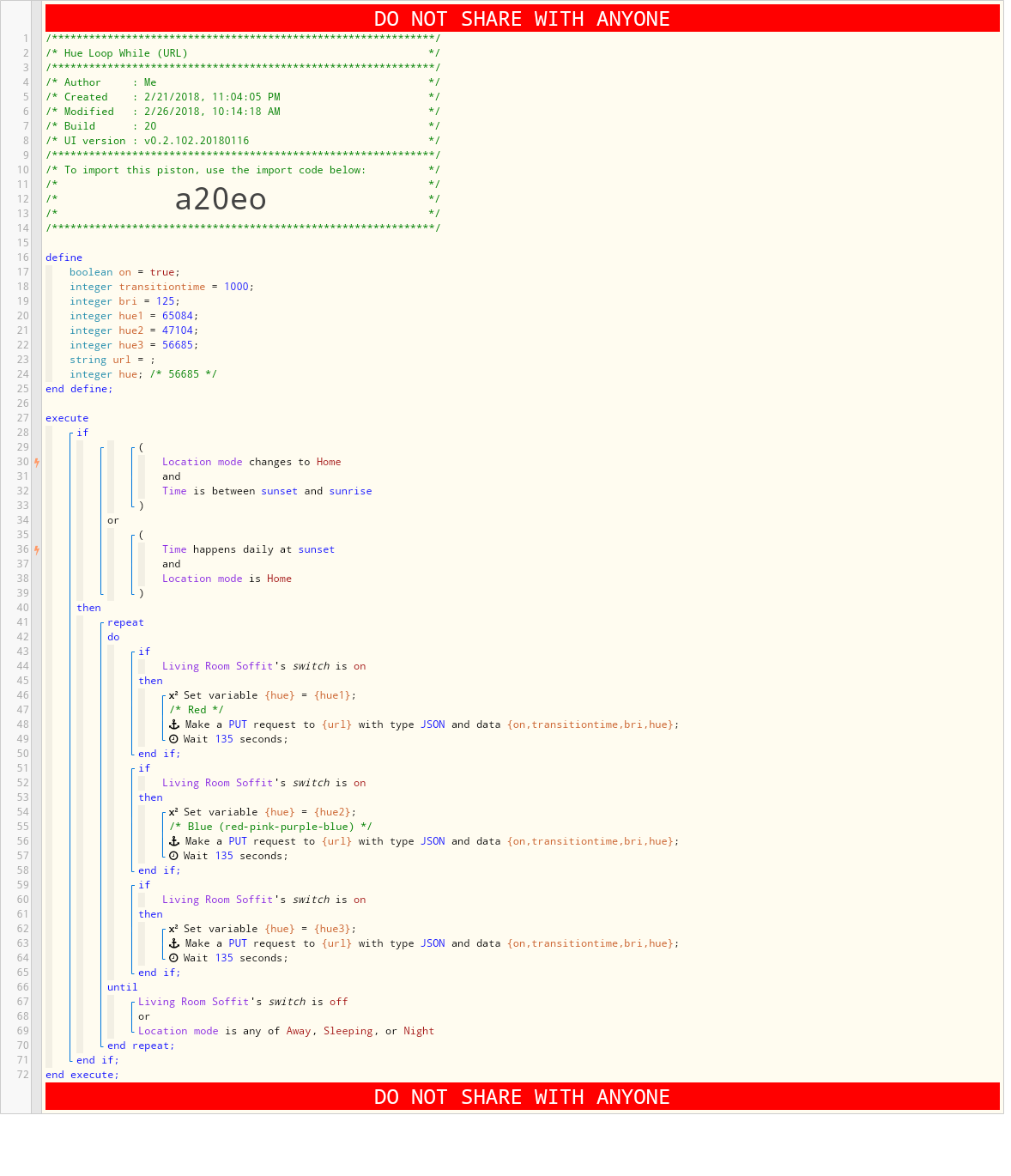Select the define keyword on line 16
The image size is (1011, 1176).
(x=64, y=258)
